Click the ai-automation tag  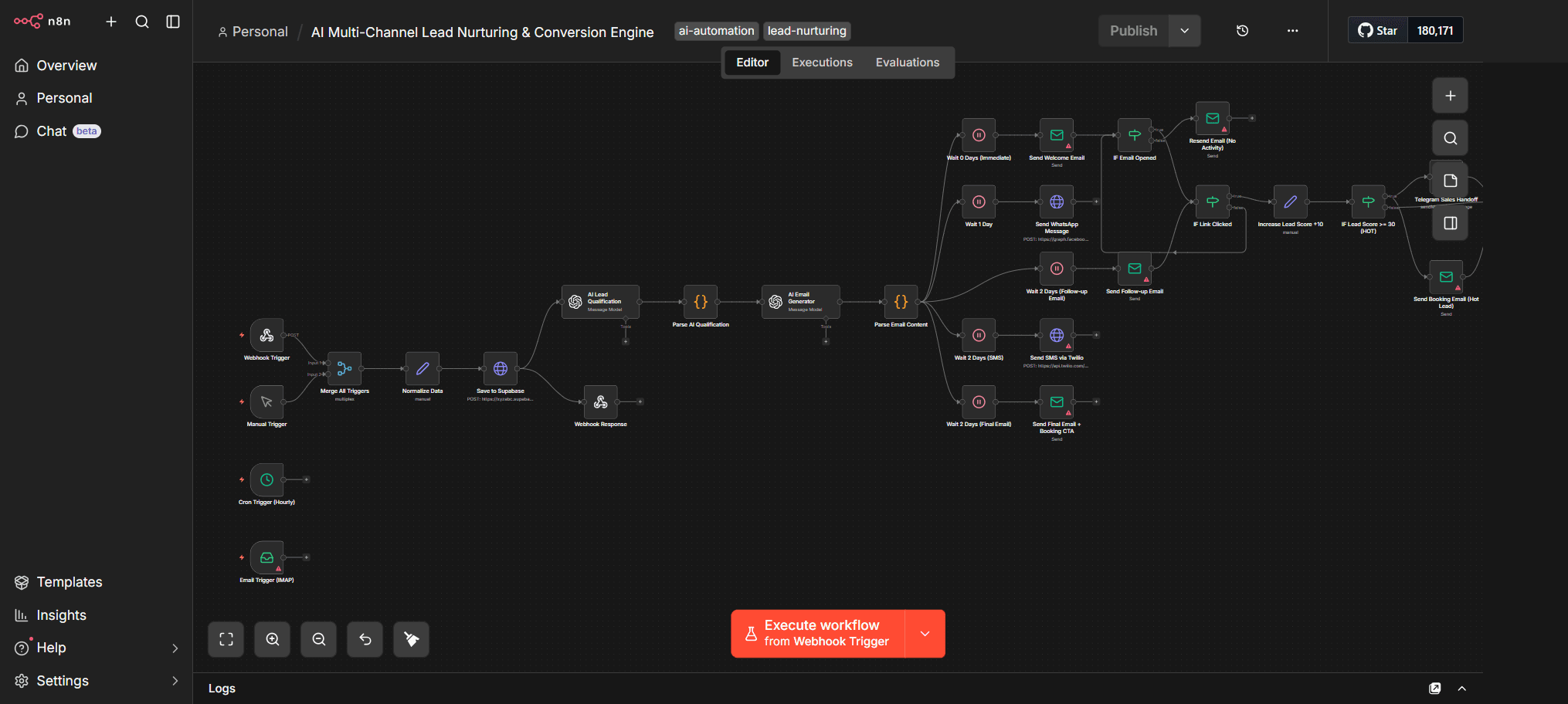(716, 31)
